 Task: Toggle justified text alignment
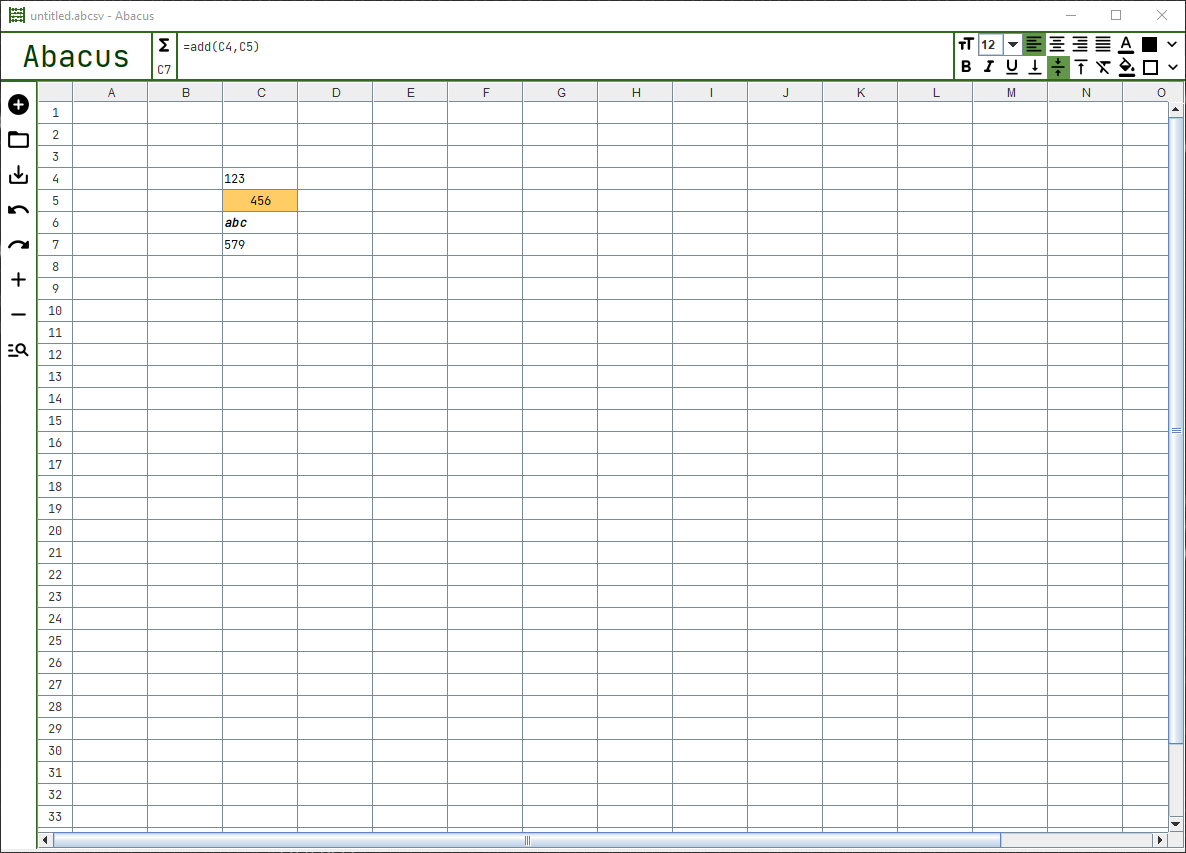tap(1104, 45)
